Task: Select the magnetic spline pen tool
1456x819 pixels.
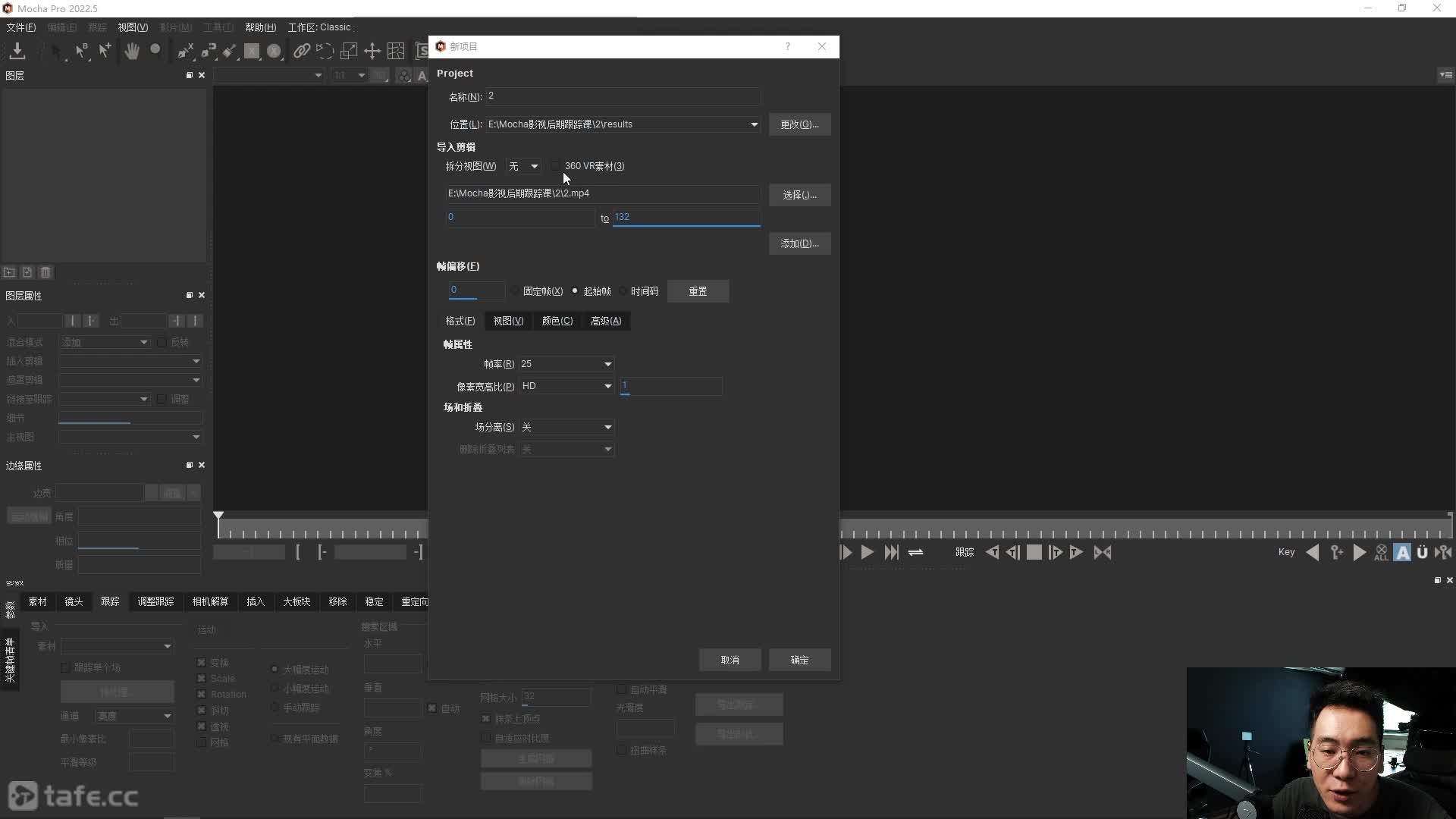Action: click(x=208, y=51)
